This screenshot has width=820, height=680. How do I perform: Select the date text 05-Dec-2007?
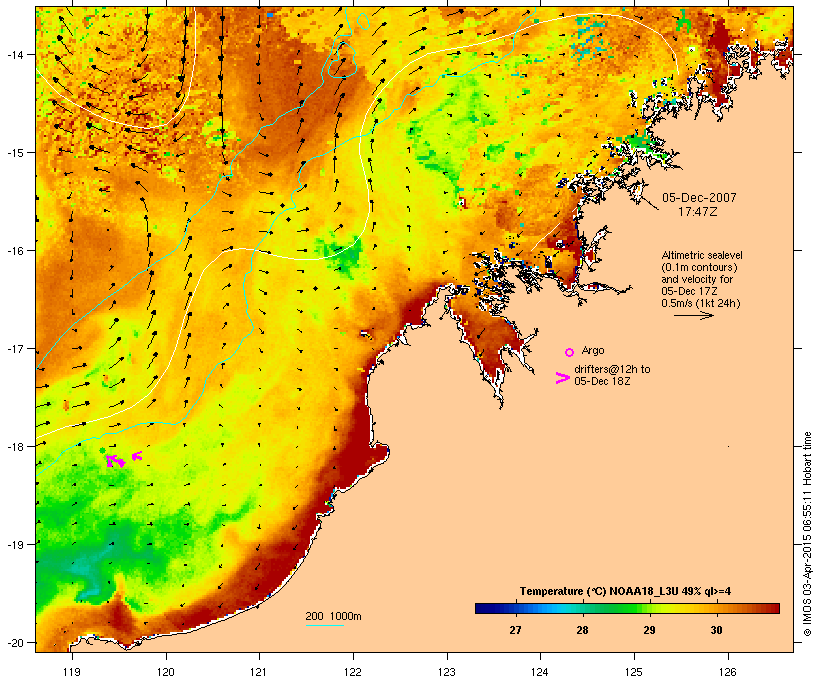click(699, 198)
